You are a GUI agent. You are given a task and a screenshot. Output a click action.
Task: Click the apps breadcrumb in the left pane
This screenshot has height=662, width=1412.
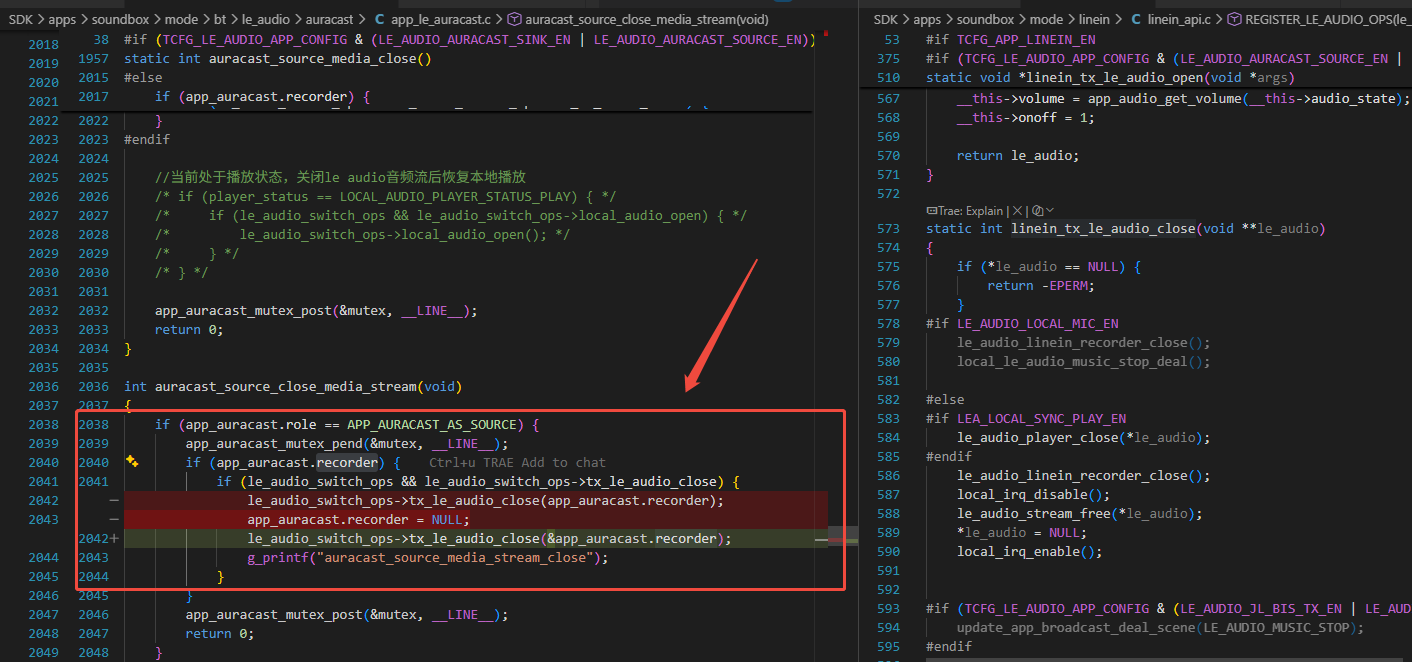point(63,19)
